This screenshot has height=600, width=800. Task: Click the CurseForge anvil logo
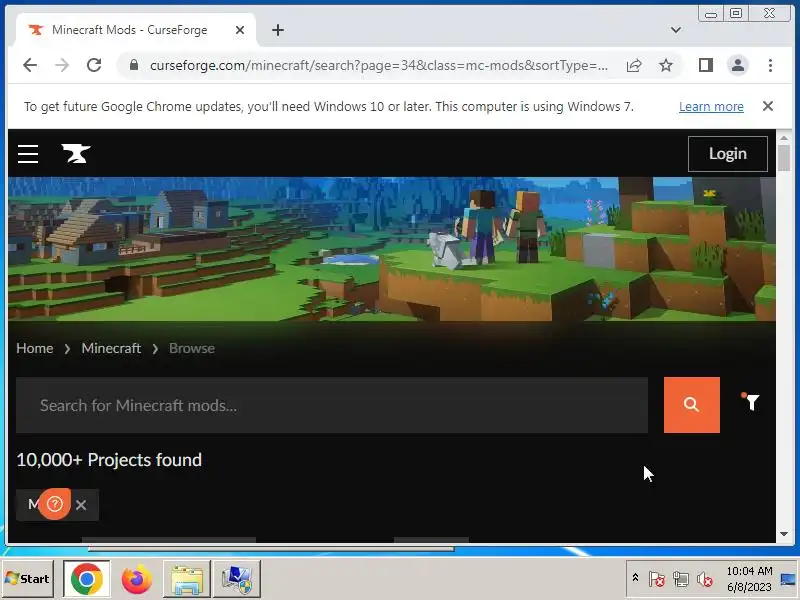pyautogui.click(x=76, y=154)
